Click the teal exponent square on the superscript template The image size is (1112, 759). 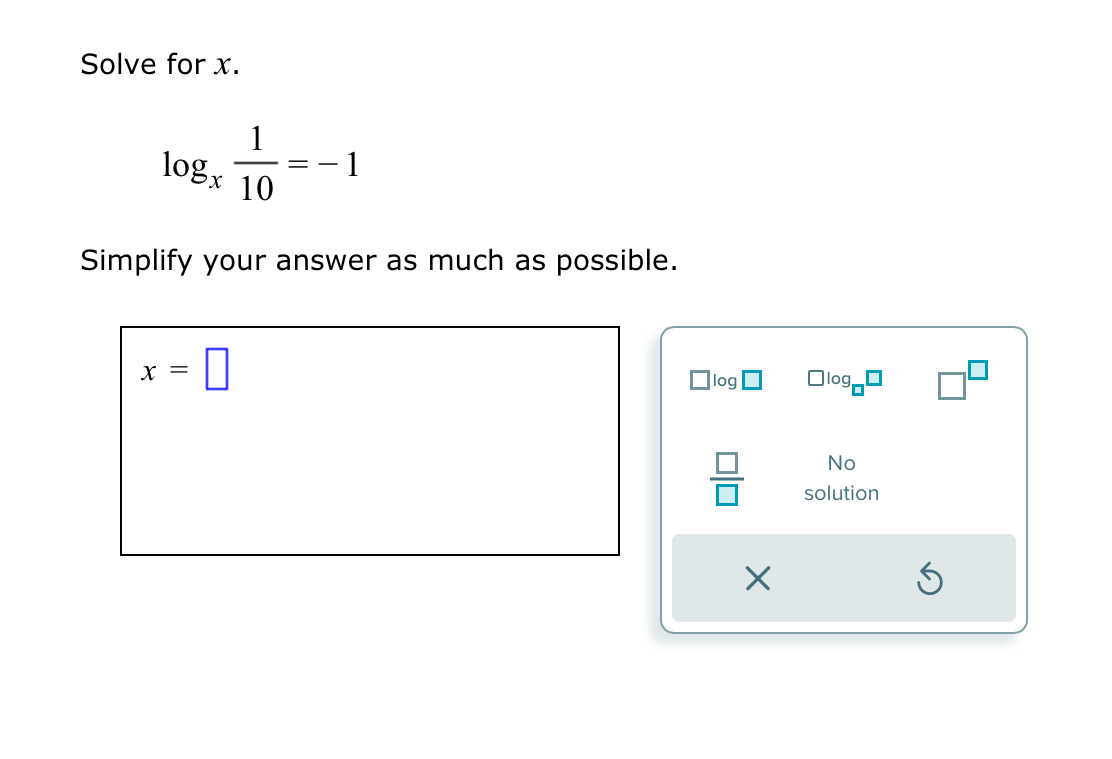click(978, 369)
